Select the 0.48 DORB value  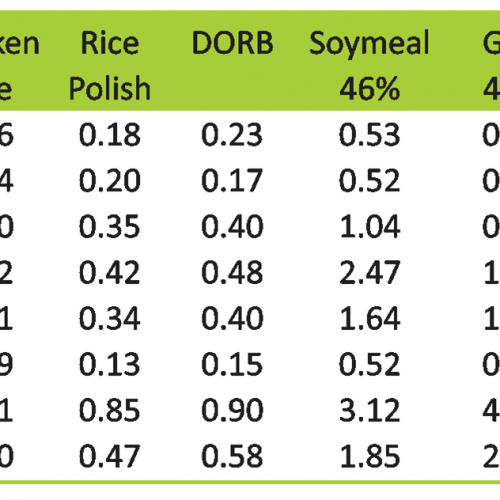tap(232, 273)
